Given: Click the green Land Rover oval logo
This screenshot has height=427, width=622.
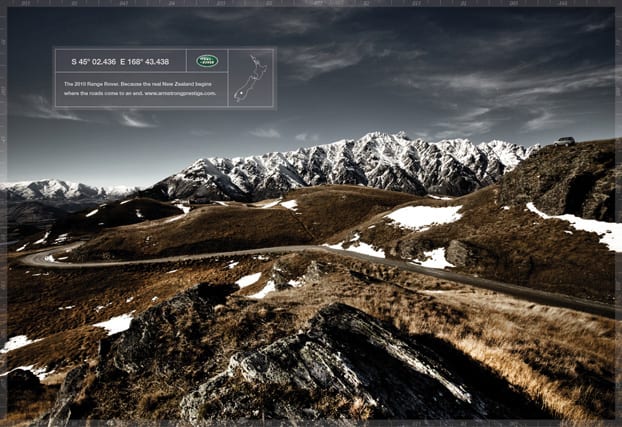Looking at the screenshot, I should pos(207,61).
